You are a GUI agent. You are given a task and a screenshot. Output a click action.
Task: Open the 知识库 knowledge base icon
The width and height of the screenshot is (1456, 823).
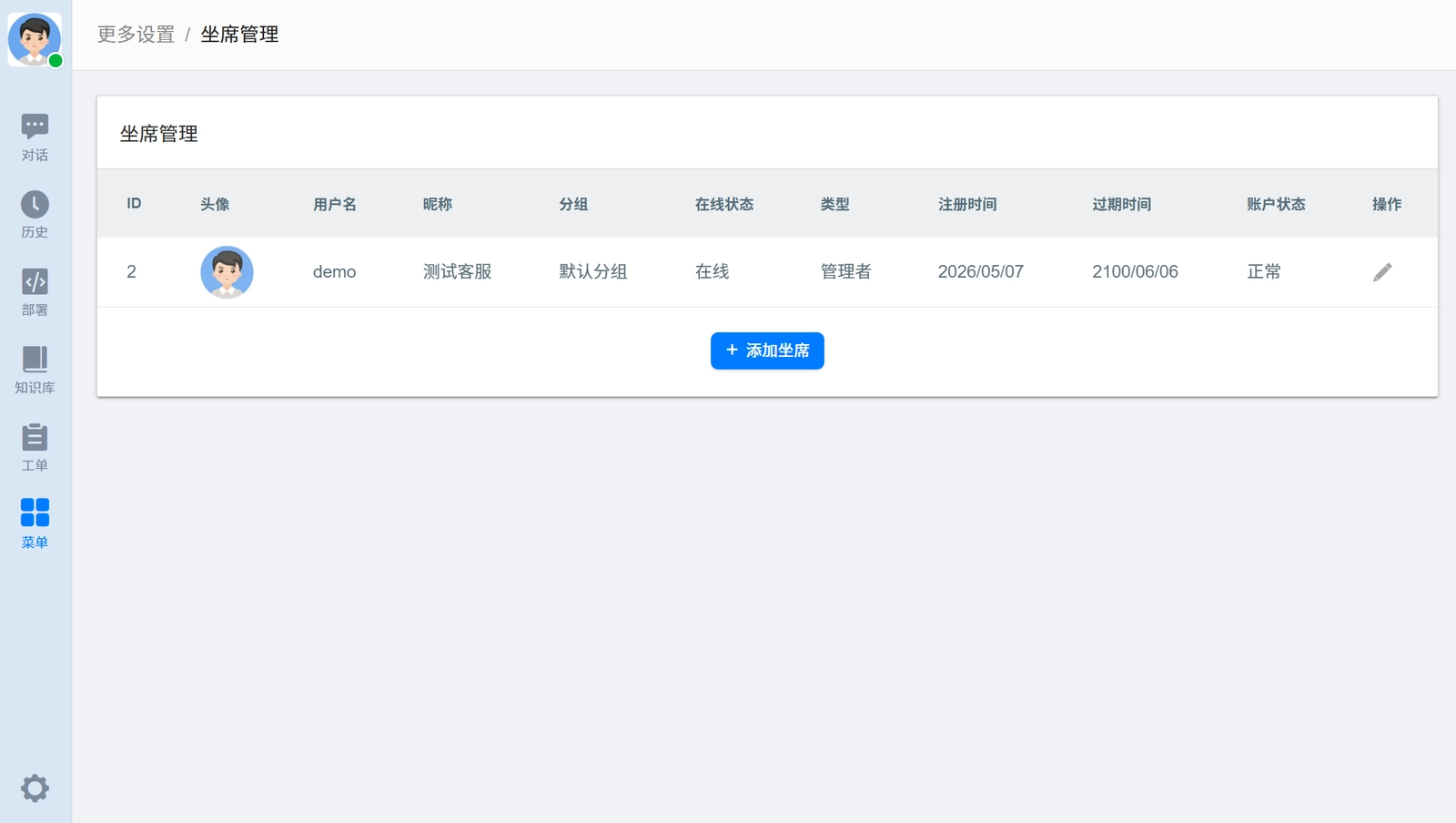click(x=35, y=370)
